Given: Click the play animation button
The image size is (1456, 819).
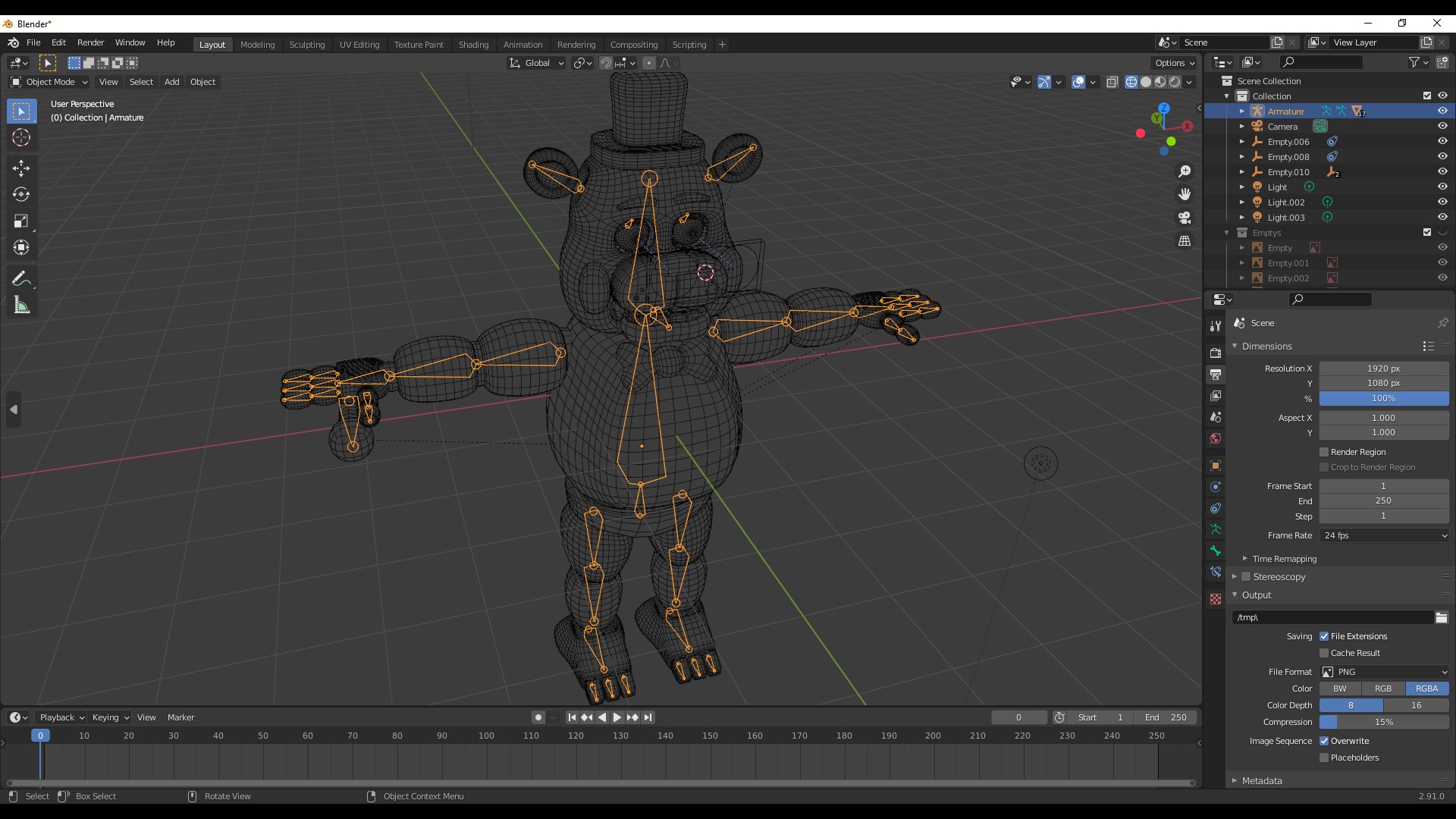Looking at the screenshot, I should pyautogui.click(x=617, y=717).
